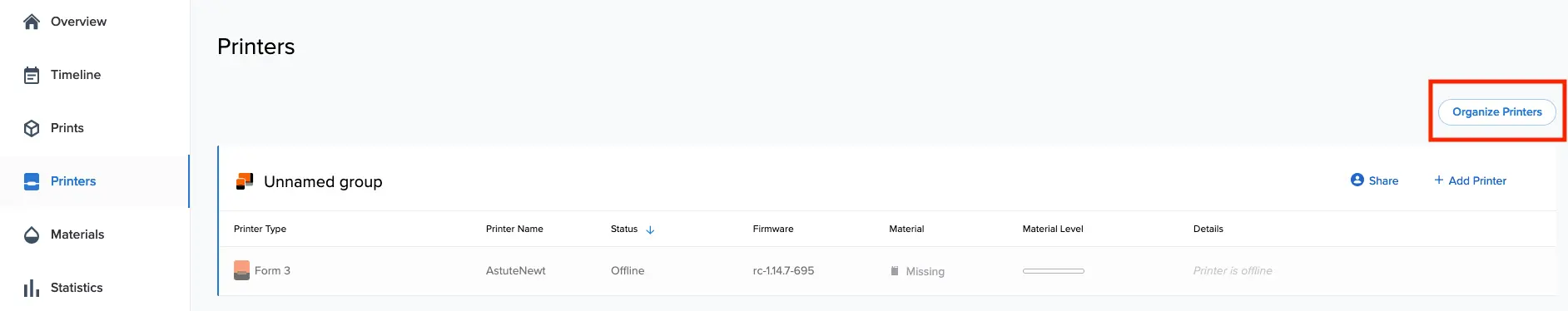The image size is (1568, 311).
Task: Click the Add Printer link
Action: pyautogui.click(x=1470, y=180)
